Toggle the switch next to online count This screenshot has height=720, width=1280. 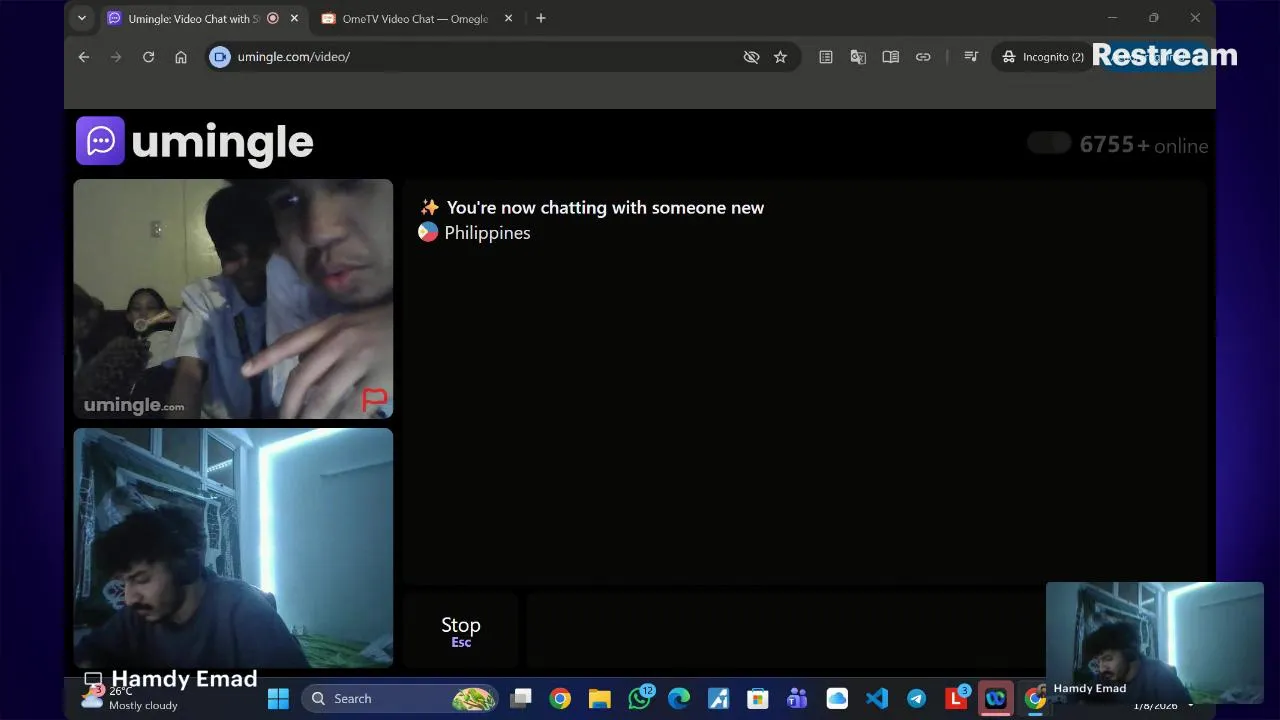[1049, 144]
